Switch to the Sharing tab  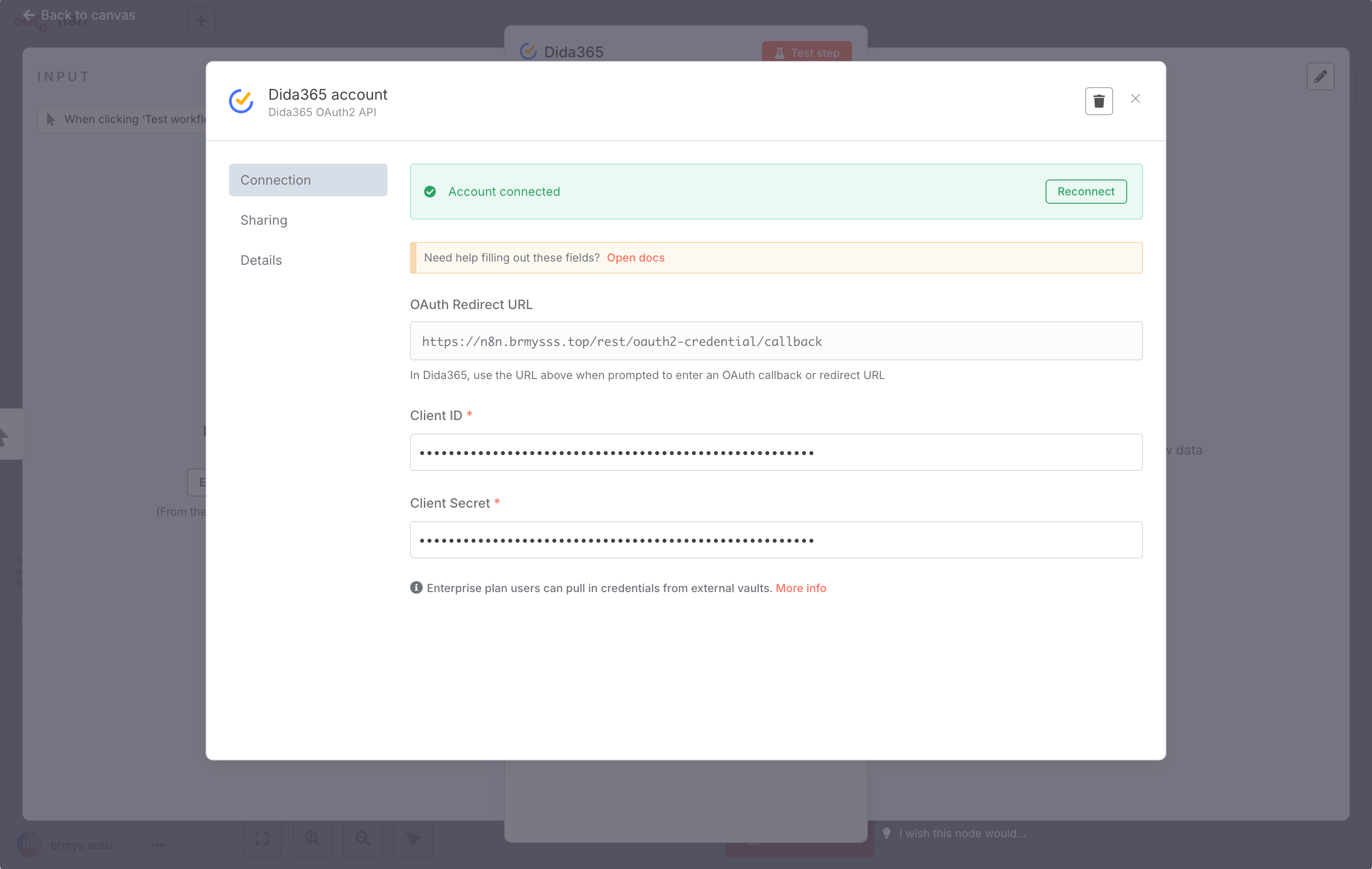click(x=264, y=220)
